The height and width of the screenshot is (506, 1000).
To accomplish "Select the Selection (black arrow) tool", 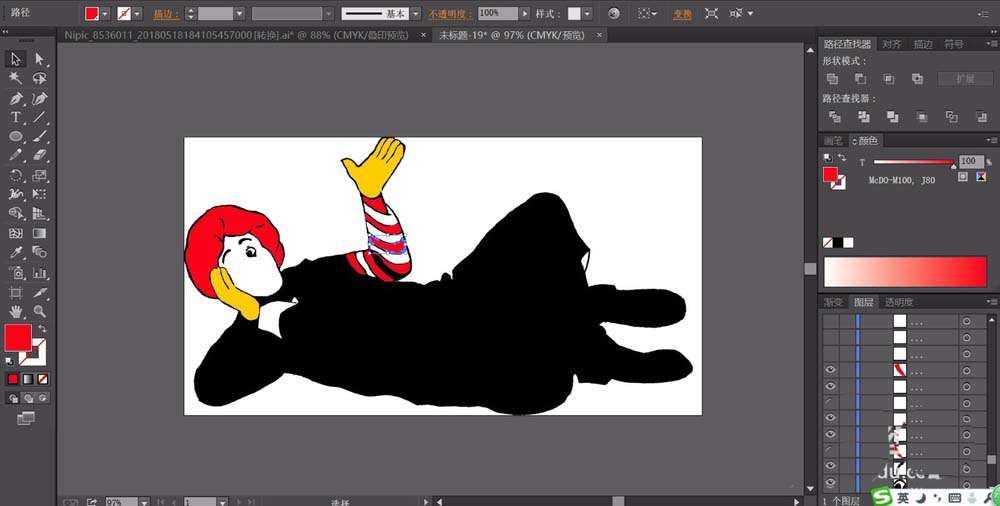I will tap(15, 59).
